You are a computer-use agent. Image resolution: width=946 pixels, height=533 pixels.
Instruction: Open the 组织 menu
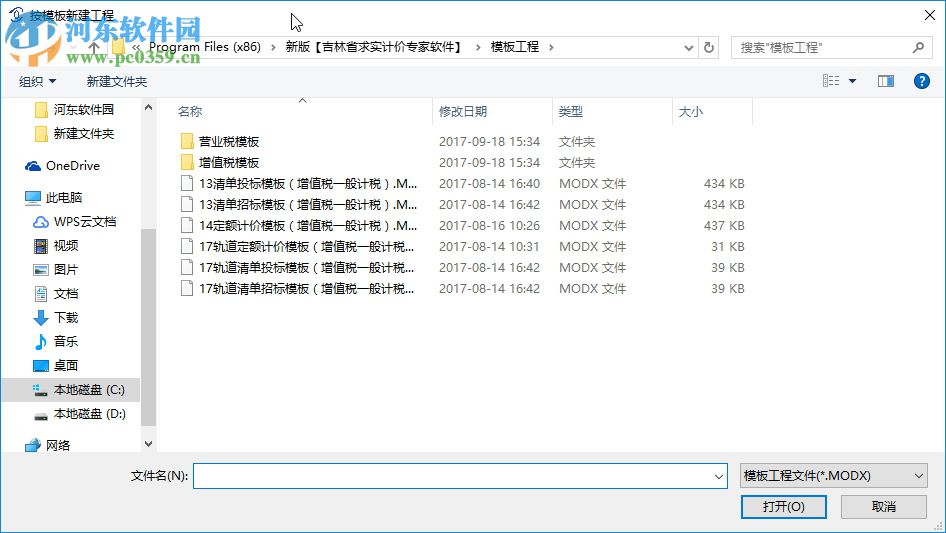pyautogui.click(x=37, y=81)
